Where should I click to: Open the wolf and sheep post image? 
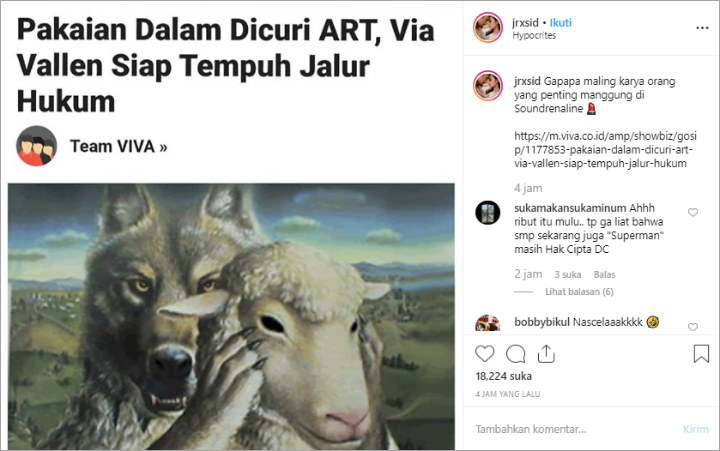(x=231, y=316)
